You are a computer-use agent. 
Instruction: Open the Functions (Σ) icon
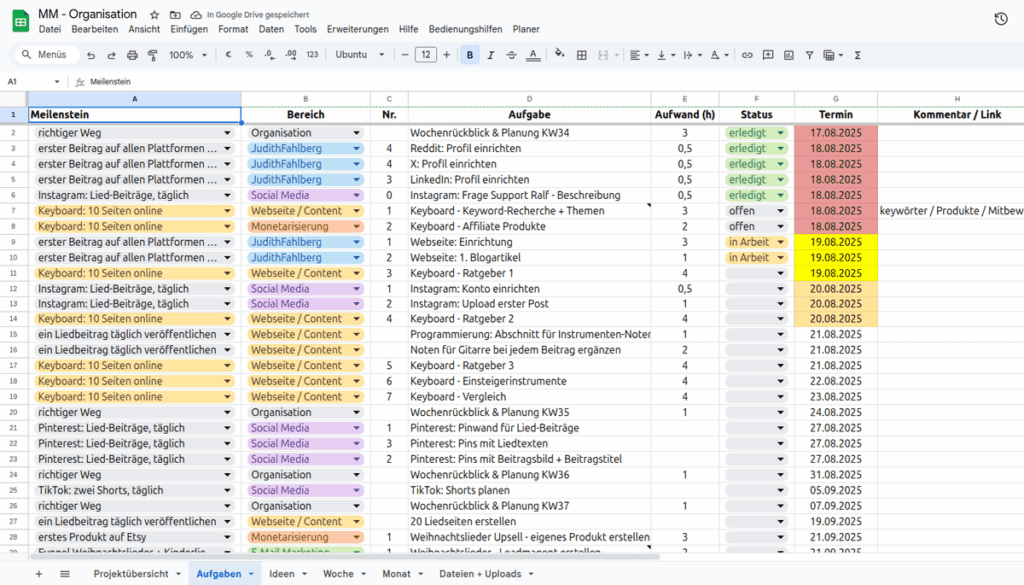pyautogui.click(x=859, y=55)
